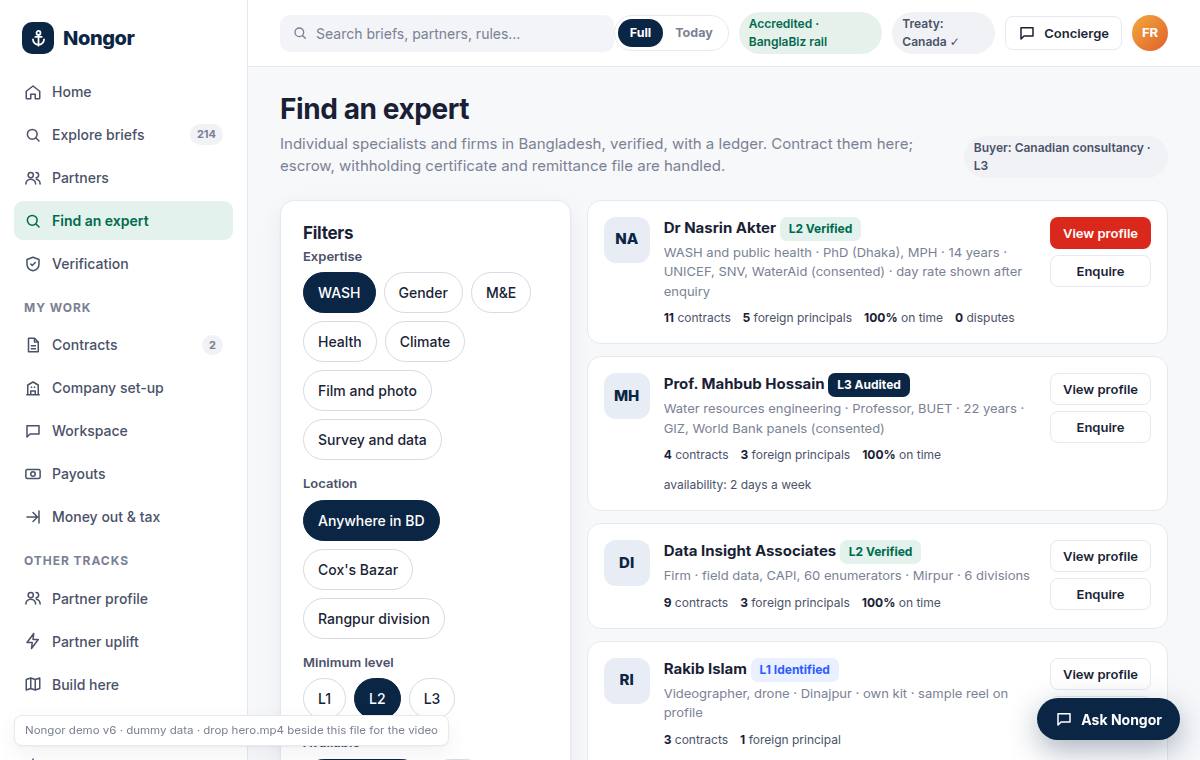1200x760 pixels.
Task: View profile of Data Insight Associates
Action: [x=1100, y=556]
